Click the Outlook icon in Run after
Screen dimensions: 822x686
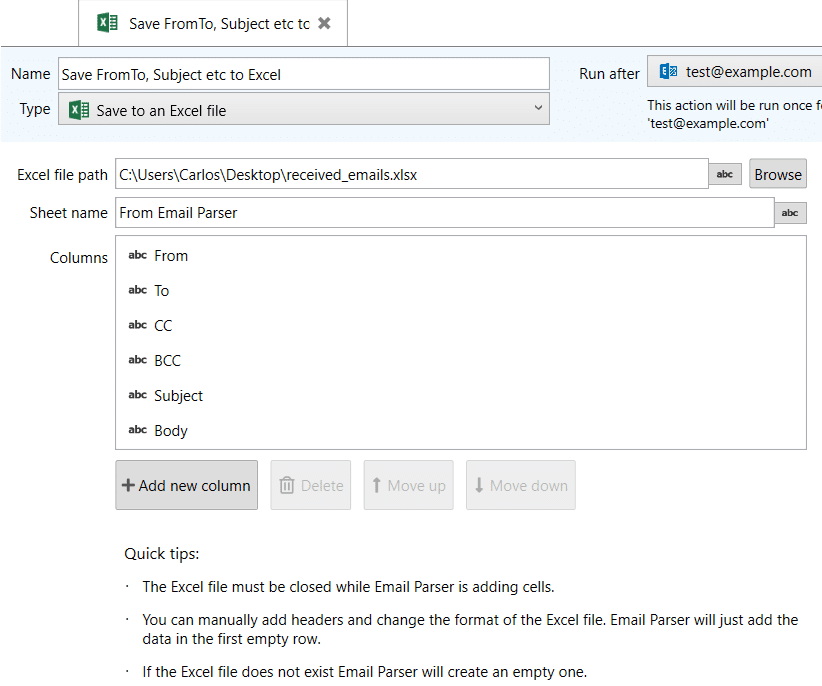point(668,71)
